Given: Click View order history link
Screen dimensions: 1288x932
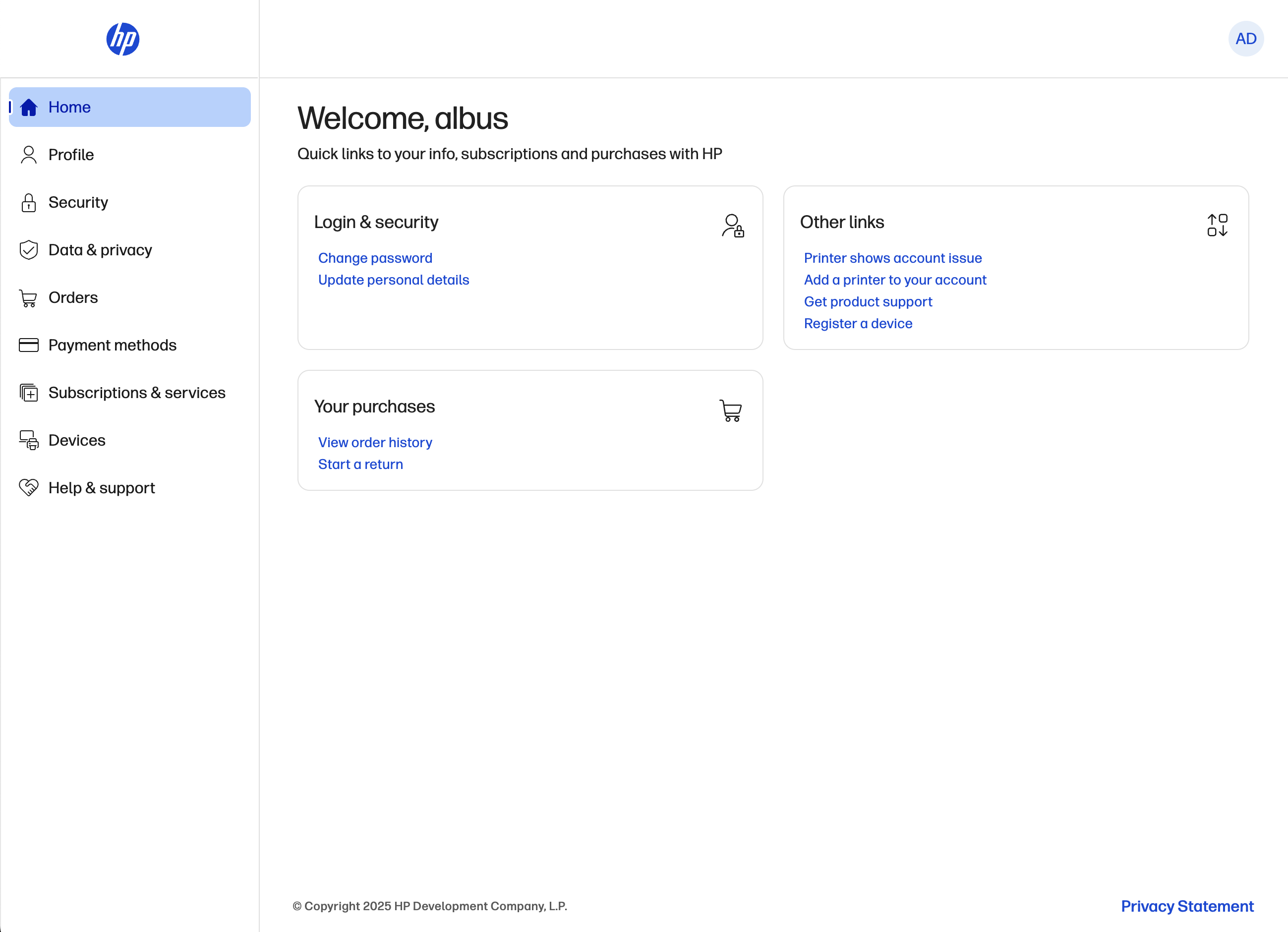Looking at the screenshot, I should 375,442.
